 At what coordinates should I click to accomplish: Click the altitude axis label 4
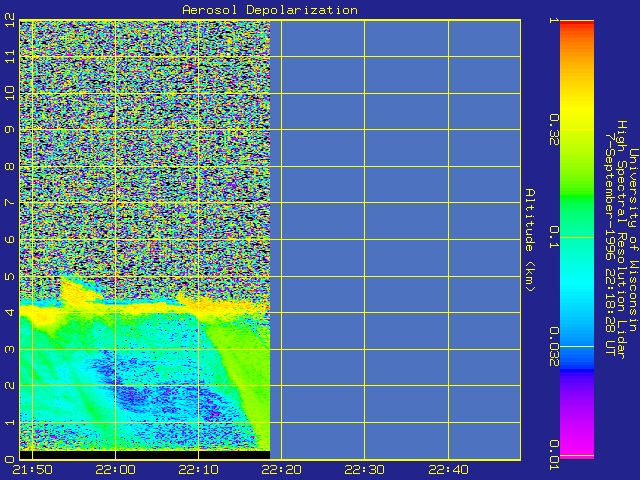tap(10, 312)
